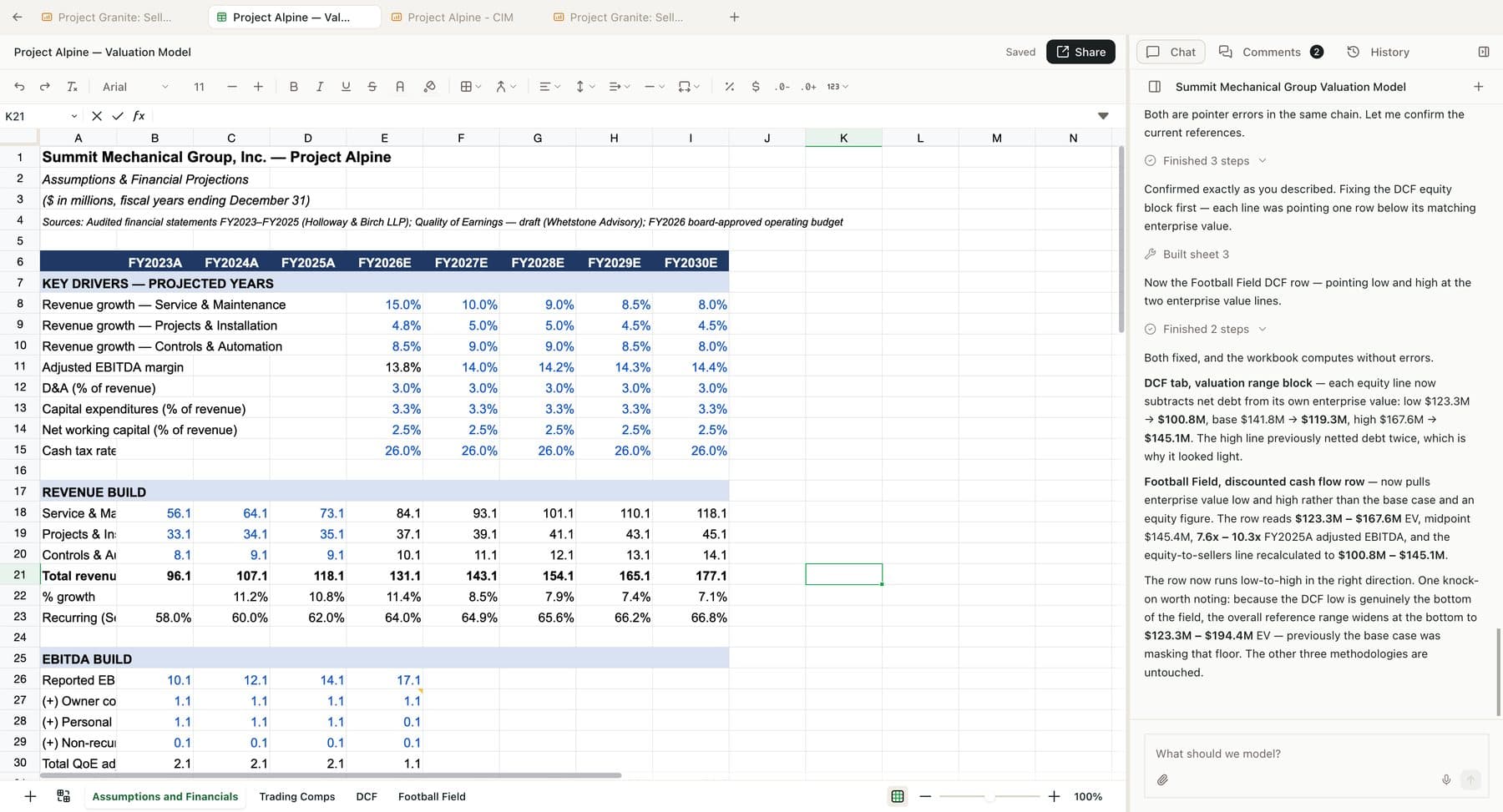Zoom out with minus button

(925, 797)
